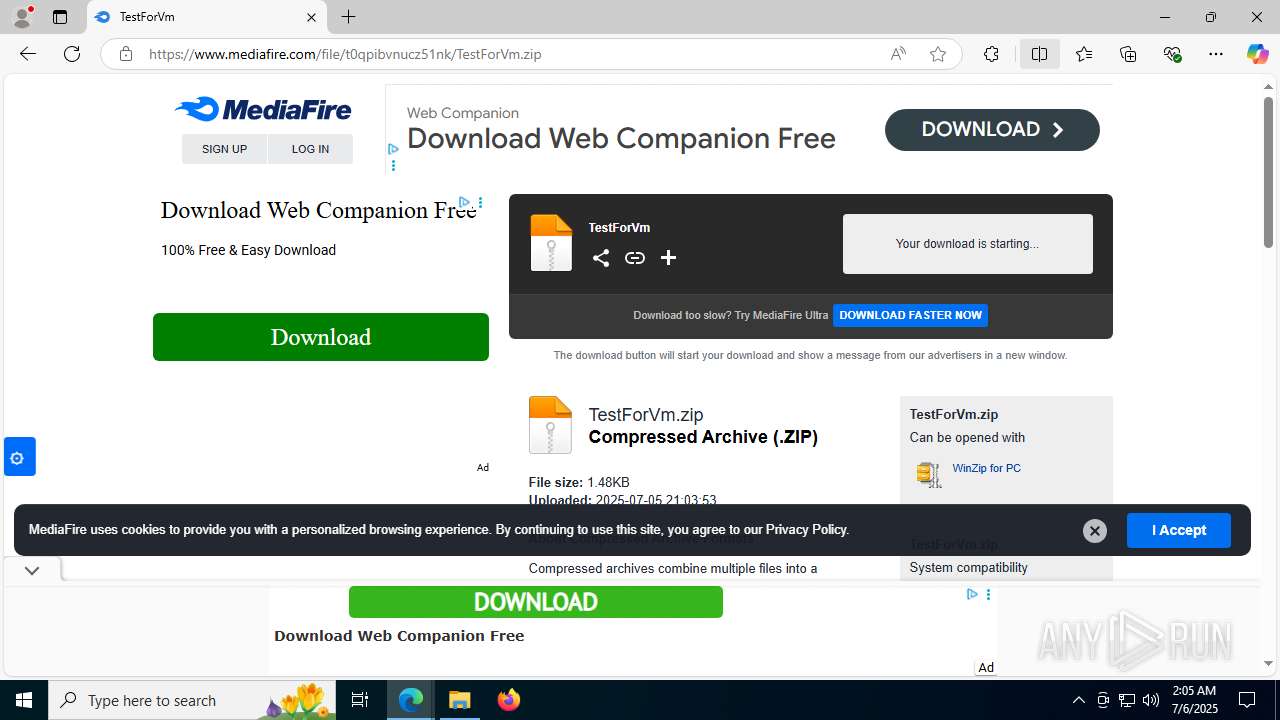Share the TestForVm file
Viewport: 1280px width, 720px height.
pos(601,258)
